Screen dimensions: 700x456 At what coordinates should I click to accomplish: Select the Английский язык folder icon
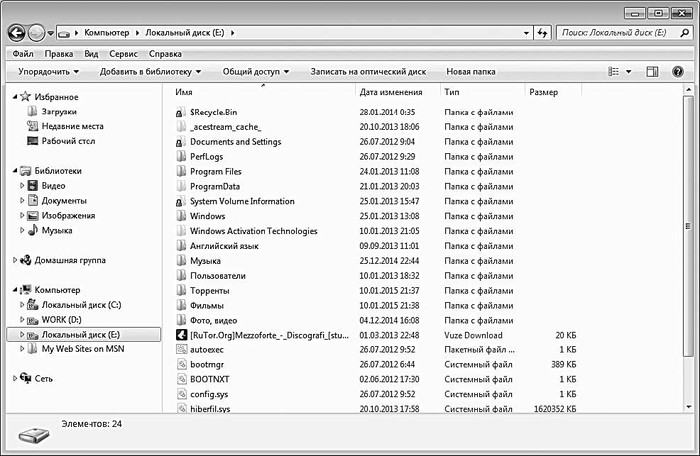181,246
